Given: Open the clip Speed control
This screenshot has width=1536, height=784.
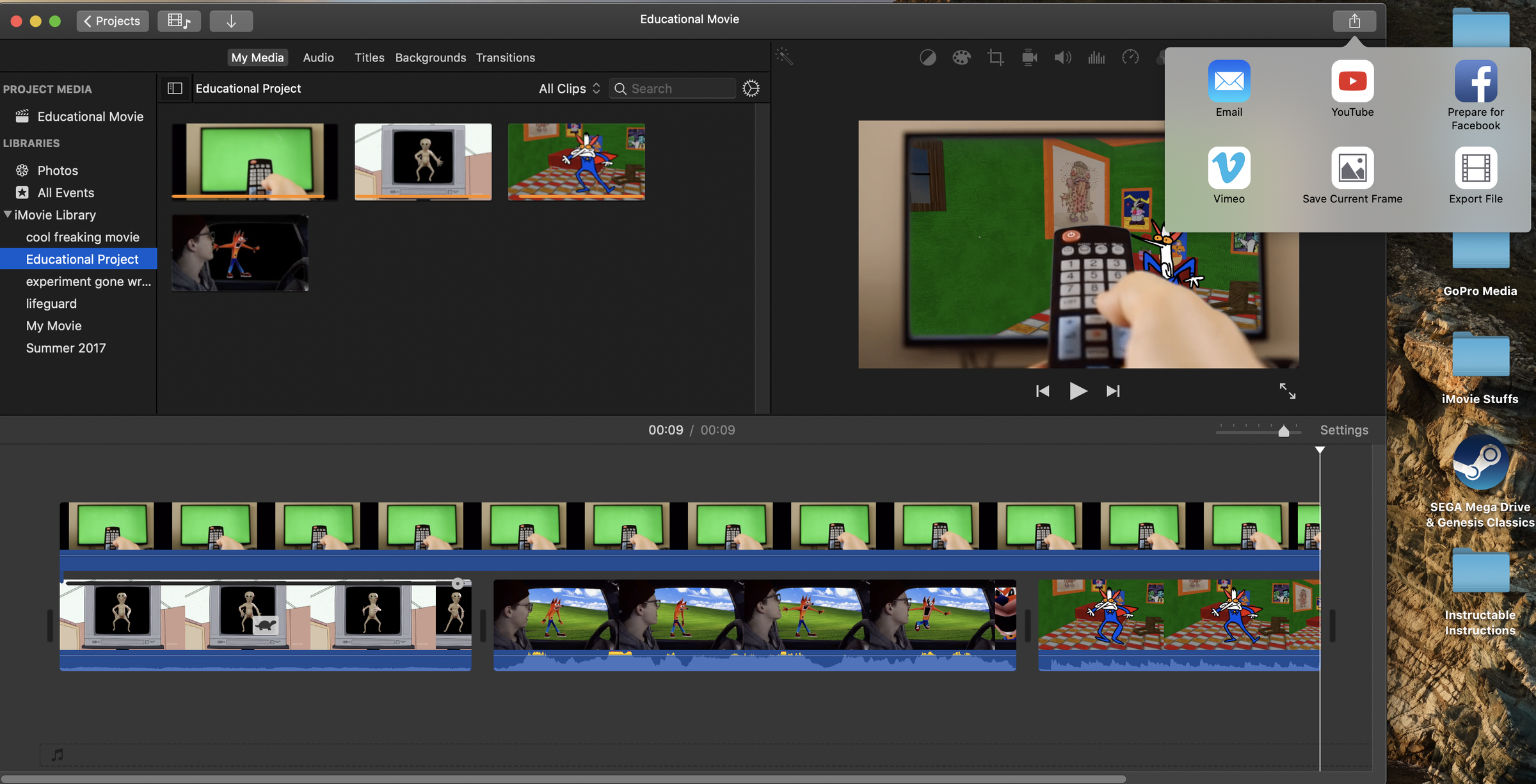Looking at the screenshot, I should pyautogui.click(x=1131, y=57).
